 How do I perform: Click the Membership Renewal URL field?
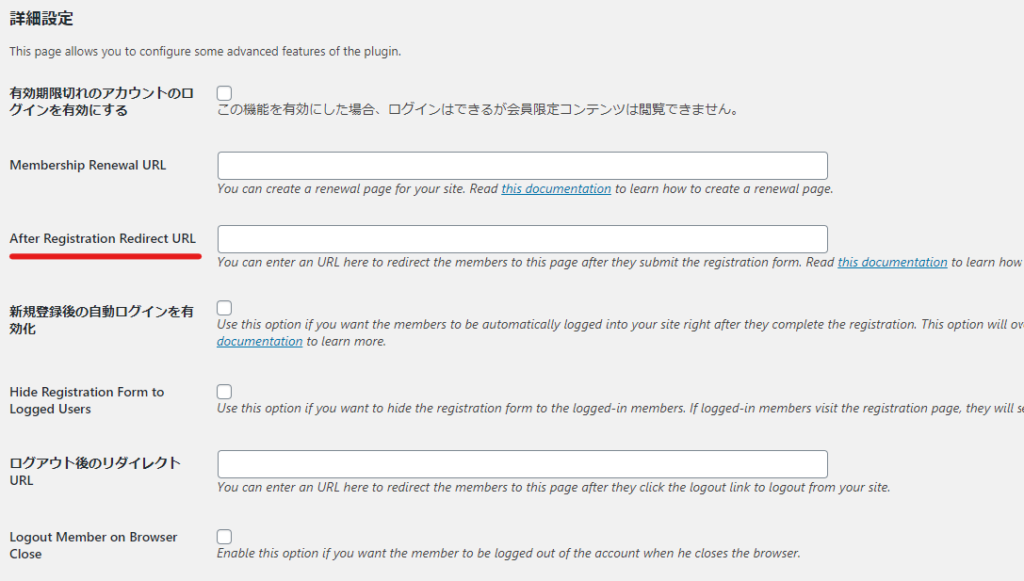point(522,166)
